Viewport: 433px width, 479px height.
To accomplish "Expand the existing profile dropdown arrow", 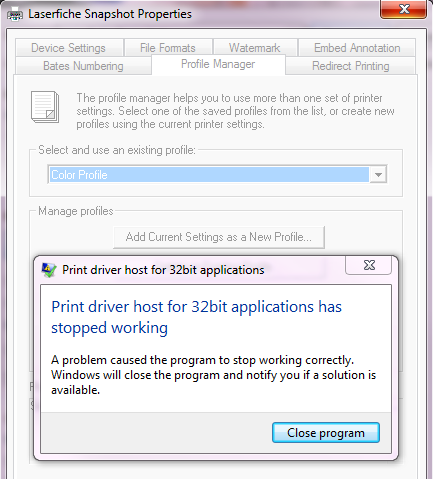I will click(x=378, y=175).
